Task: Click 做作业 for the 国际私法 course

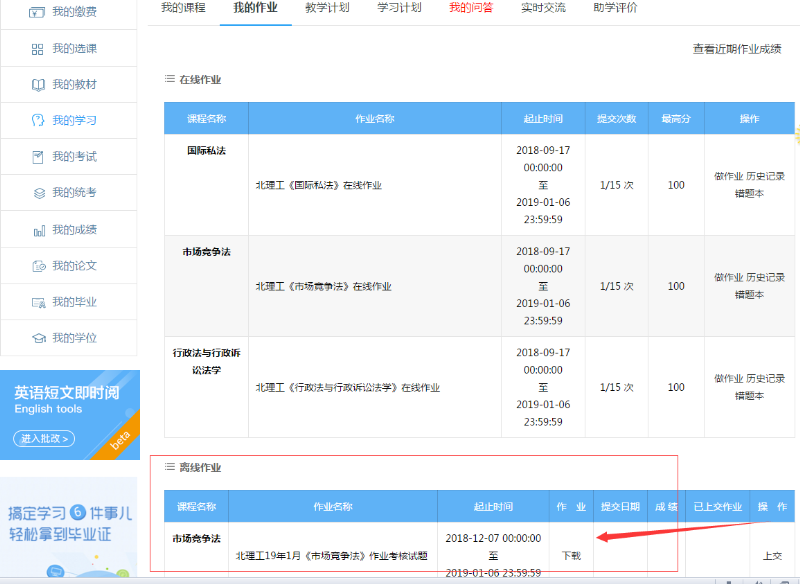Action: (x=728, y=177)
